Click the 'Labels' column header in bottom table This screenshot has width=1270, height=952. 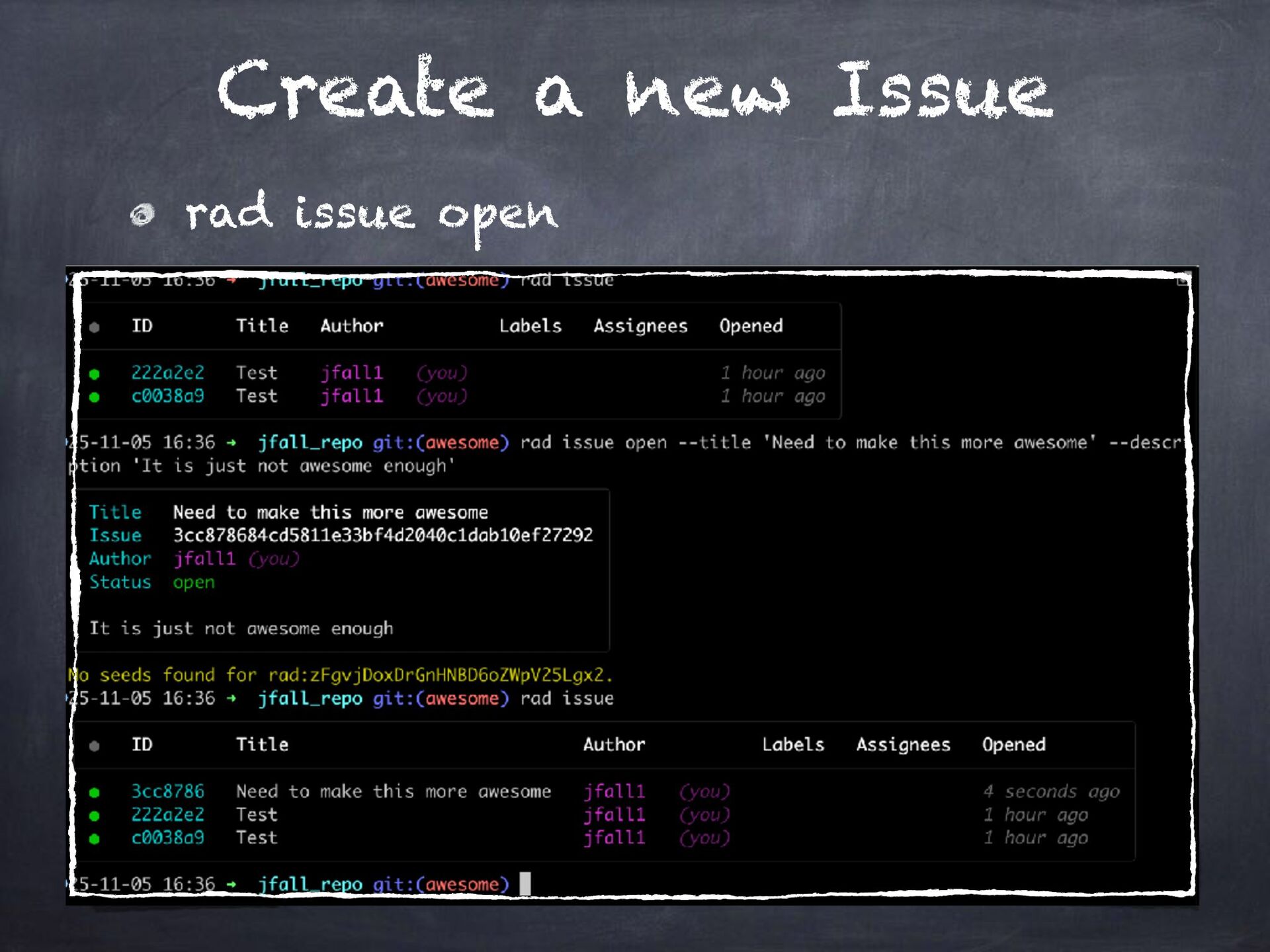tap(793, 744)
